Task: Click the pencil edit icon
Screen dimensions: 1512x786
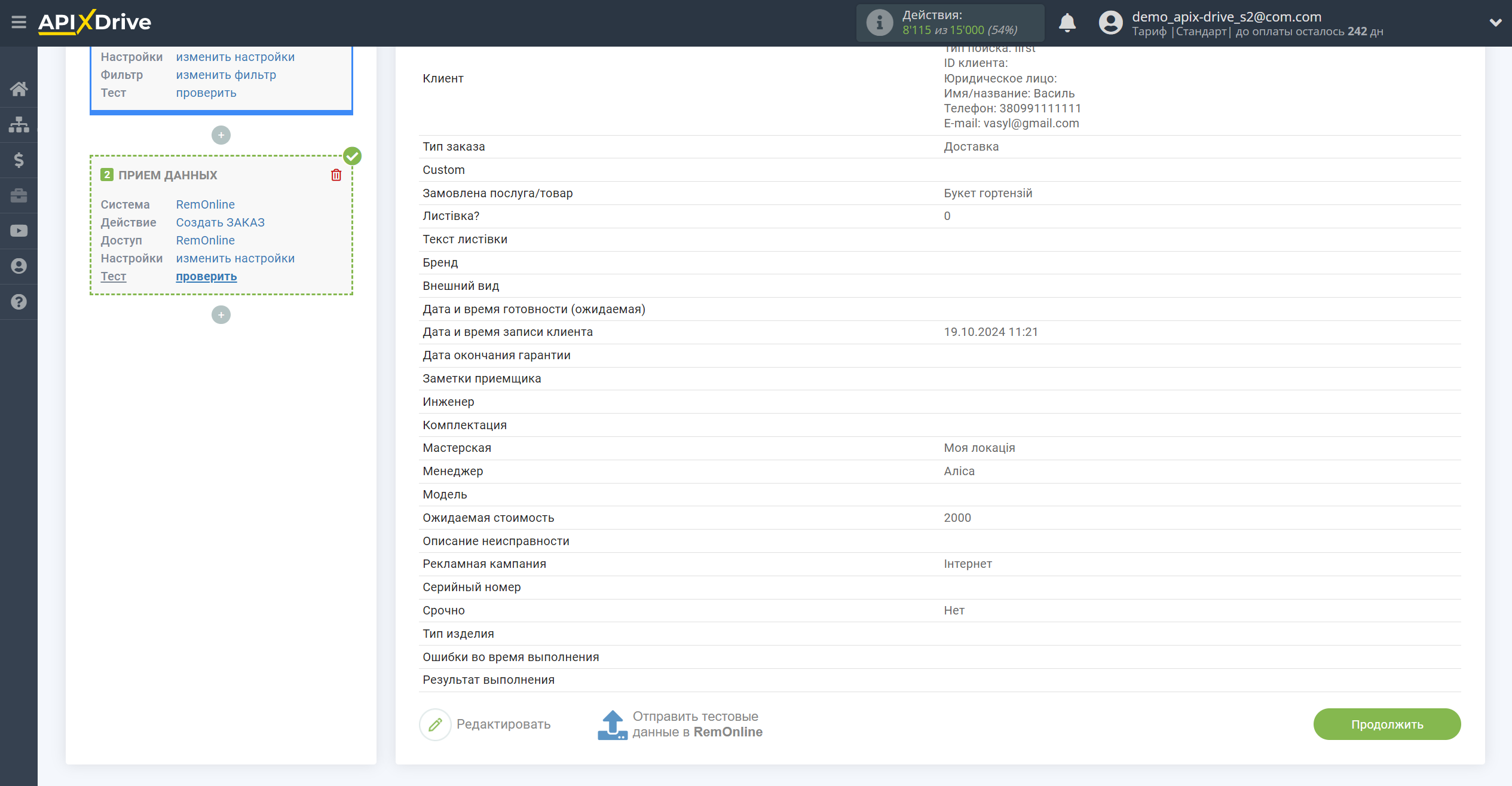Action: pos(435,724)
